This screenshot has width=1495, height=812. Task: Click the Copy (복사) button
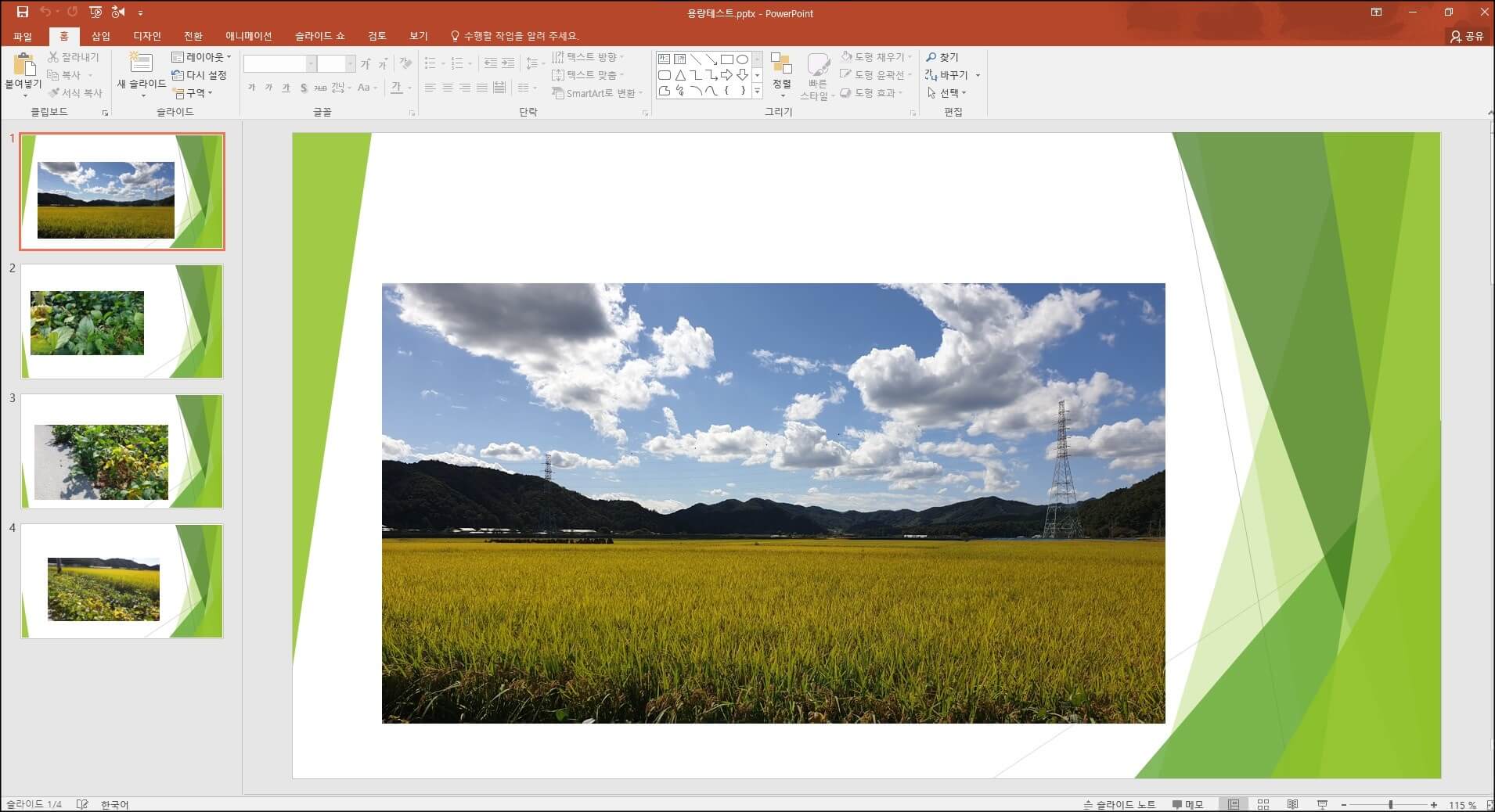click(x=70, y=75)
